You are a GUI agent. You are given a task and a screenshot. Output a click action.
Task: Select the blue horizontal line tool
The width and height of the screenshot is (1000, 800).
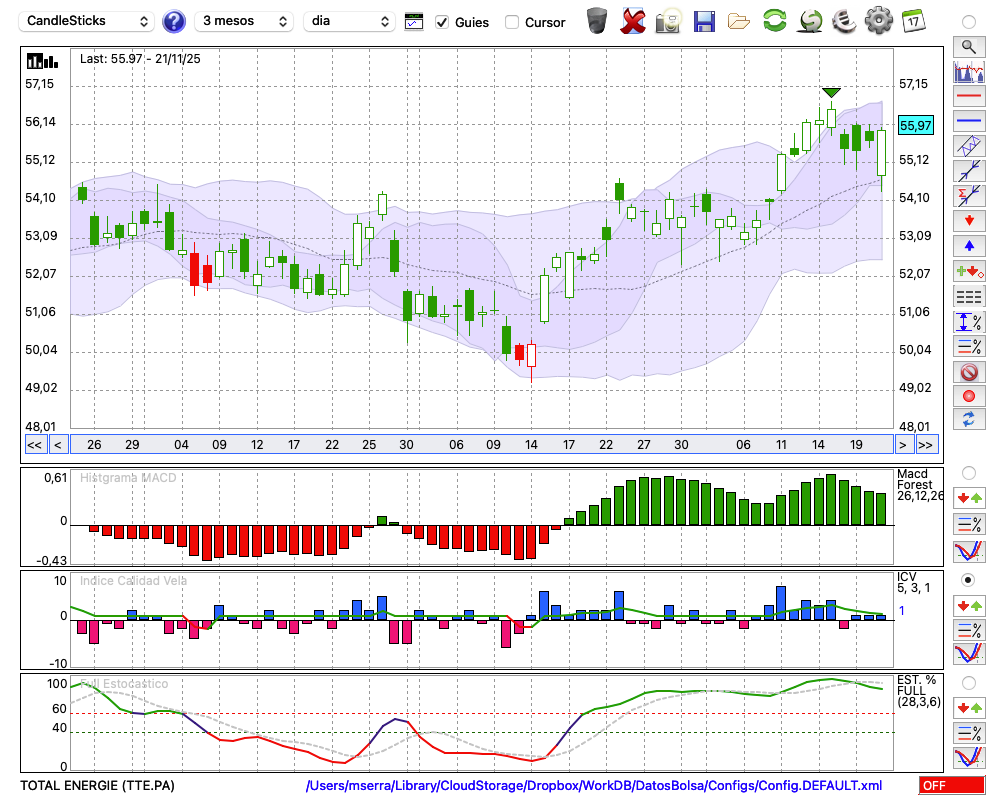[968, 121]
